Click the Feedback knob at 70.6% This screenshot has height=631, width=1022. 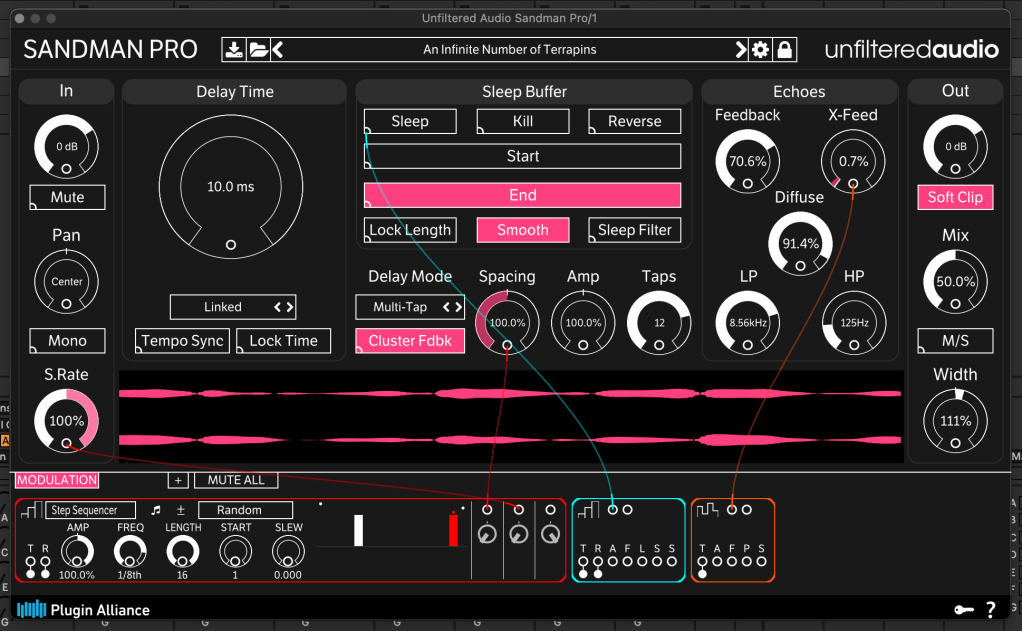(747, 161)
